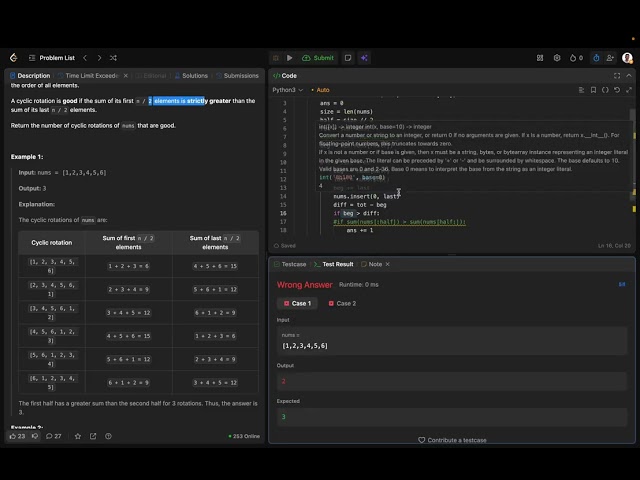The image size is (640, 480).
Task: Click Contribute a testcase link
Action: coord(452,440)
